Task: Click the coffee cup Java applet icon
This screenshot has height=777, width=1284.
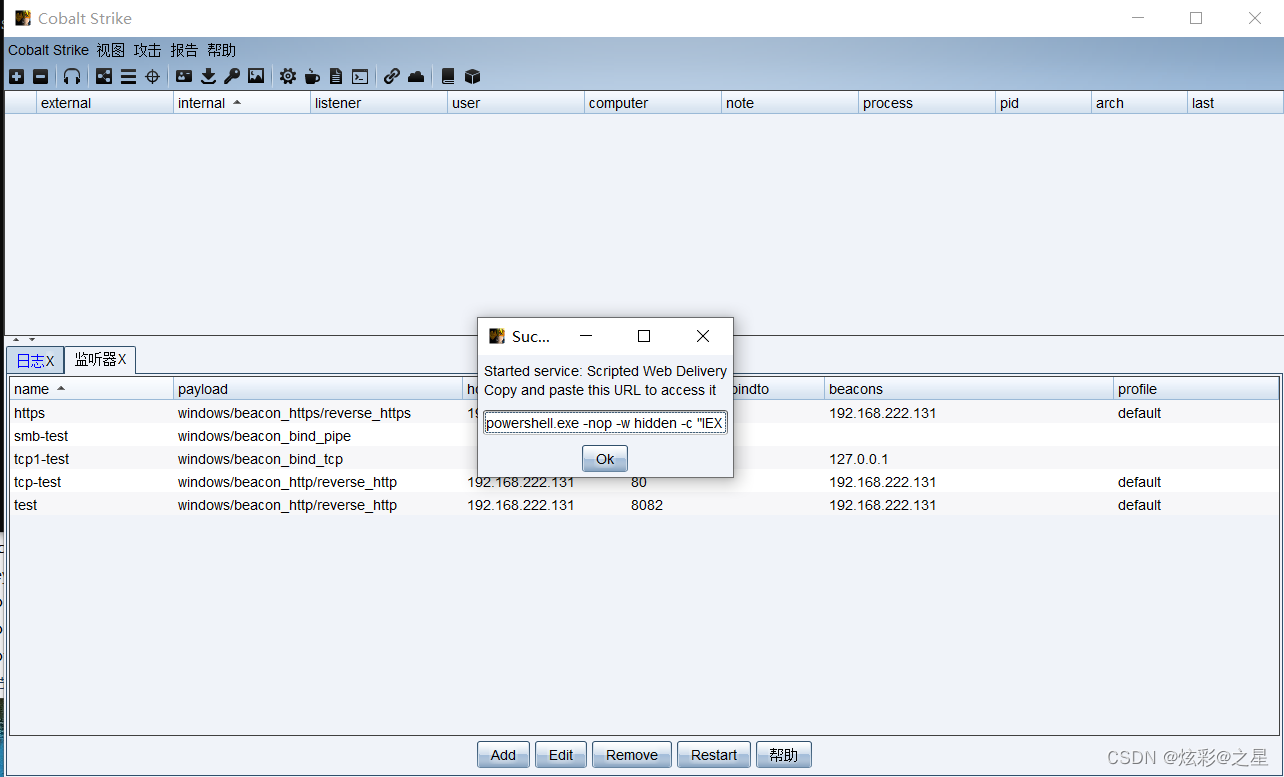Action: point(312,76)
